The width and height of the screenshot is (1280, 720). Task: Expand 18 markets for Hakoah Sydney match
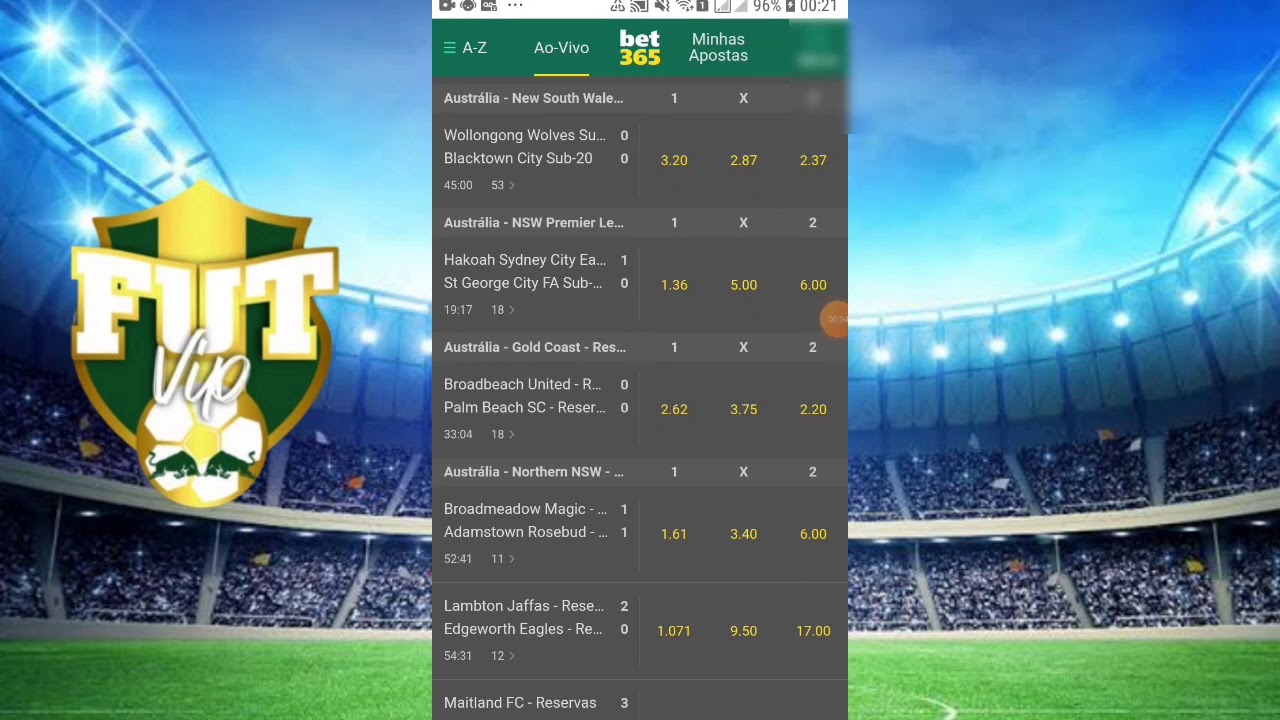[x=503, y=310]
